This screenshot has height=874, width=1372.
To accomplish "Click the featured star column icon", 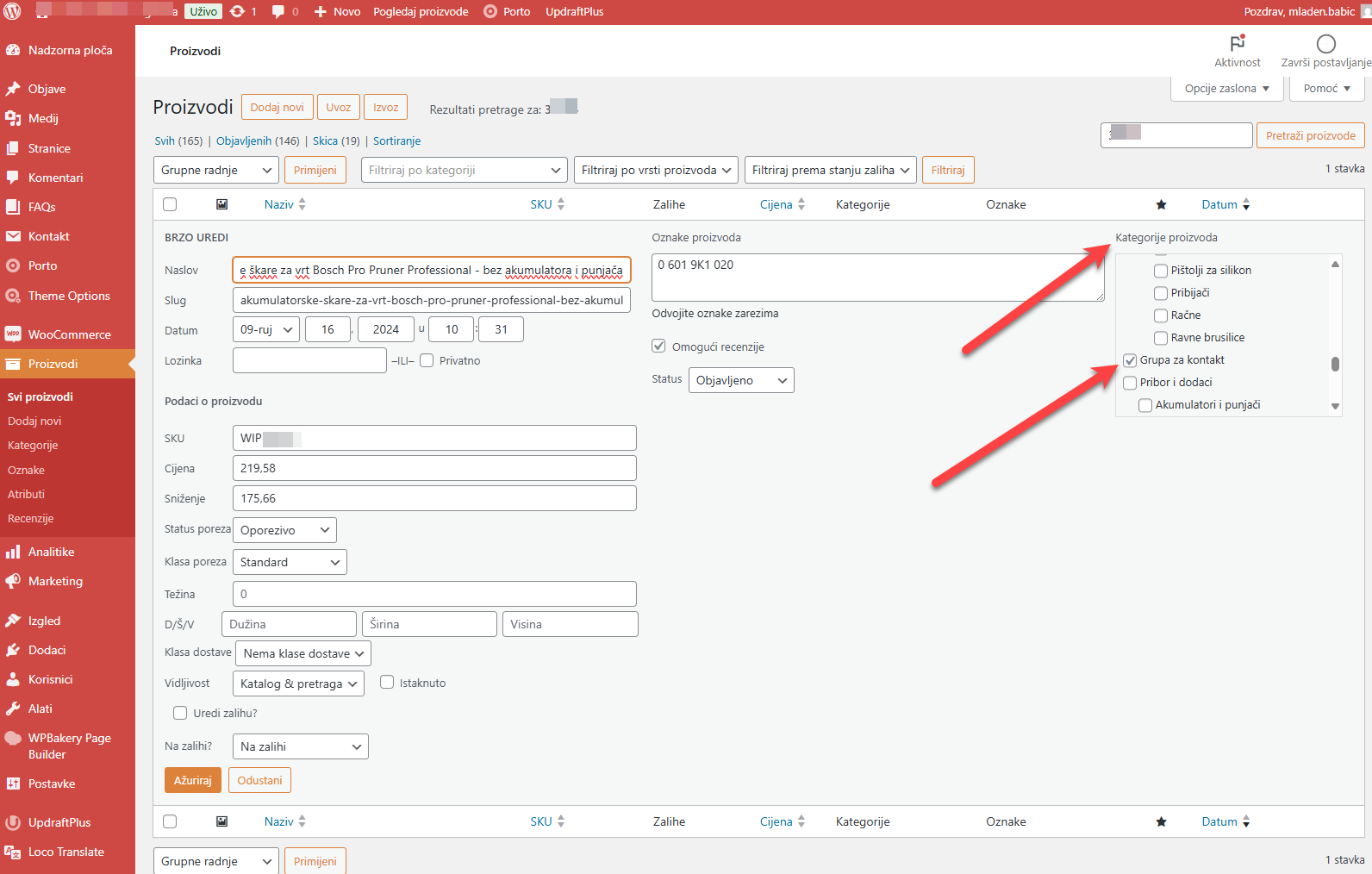I will click(x=1161, y=205).
